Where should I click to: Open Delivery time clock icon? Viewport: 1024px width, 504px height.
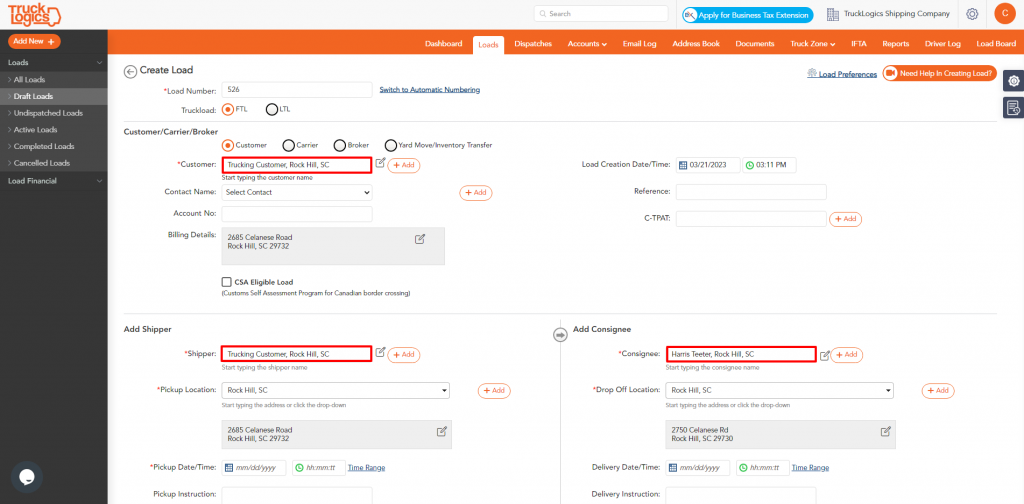tap(743, 468)
